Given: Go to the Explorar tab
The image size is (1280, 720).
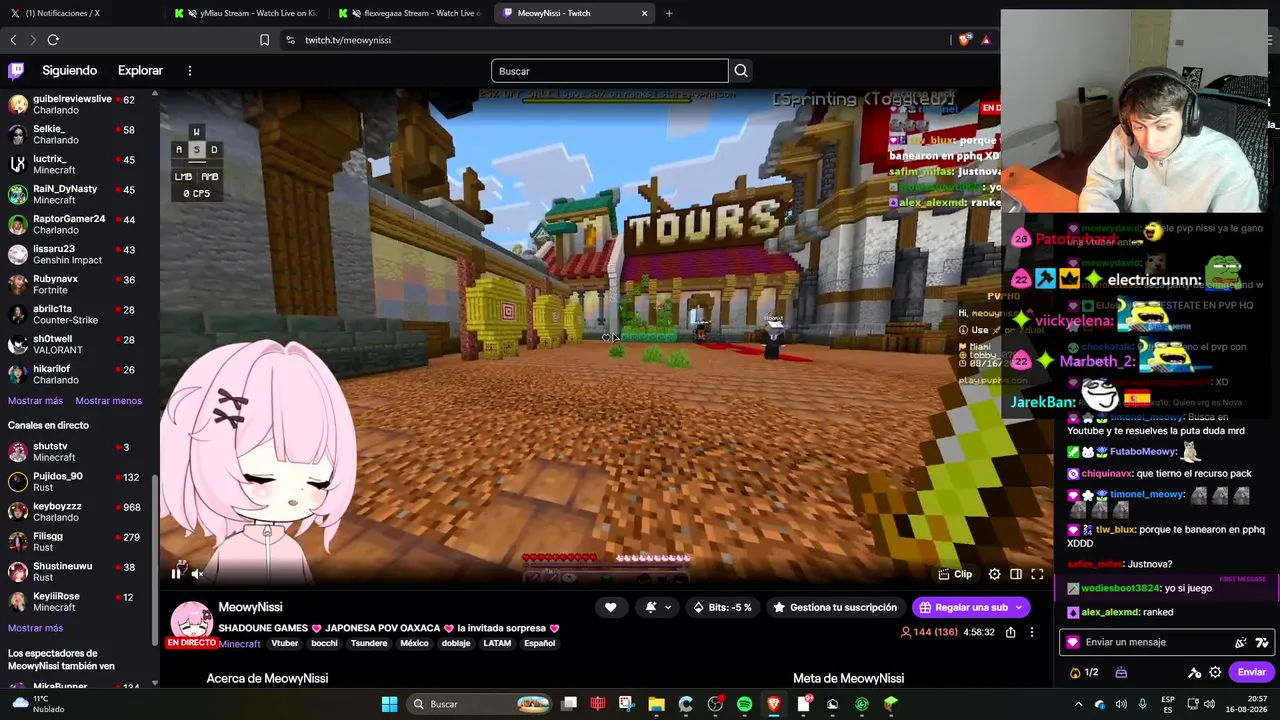Looking at the screenshot, I should pos(140,71).
